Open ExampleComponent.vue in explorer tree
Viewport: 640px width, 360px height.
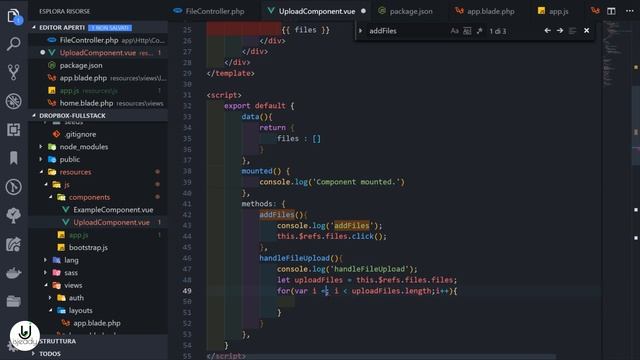click(98, 210)
